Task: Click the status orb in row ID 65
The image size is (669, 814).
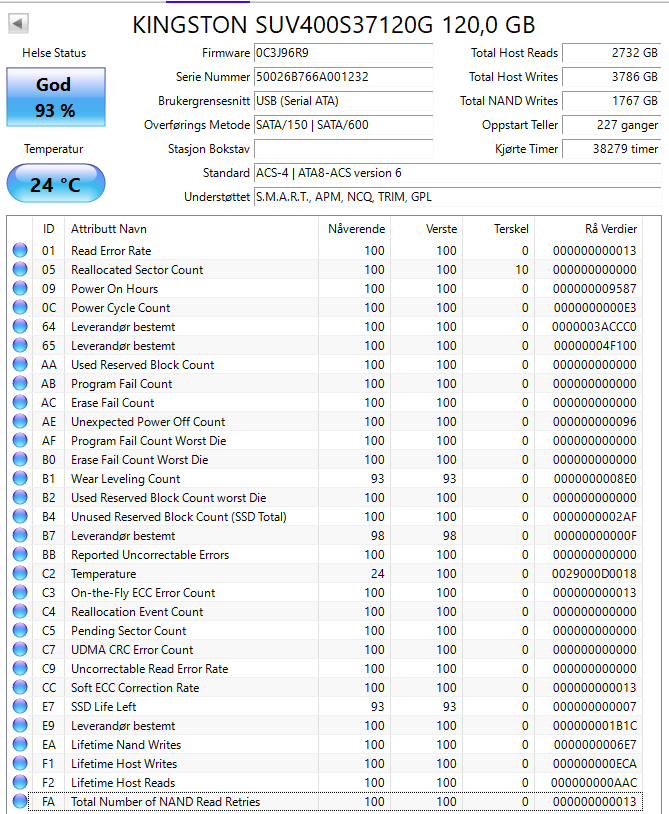Action: 20,345
